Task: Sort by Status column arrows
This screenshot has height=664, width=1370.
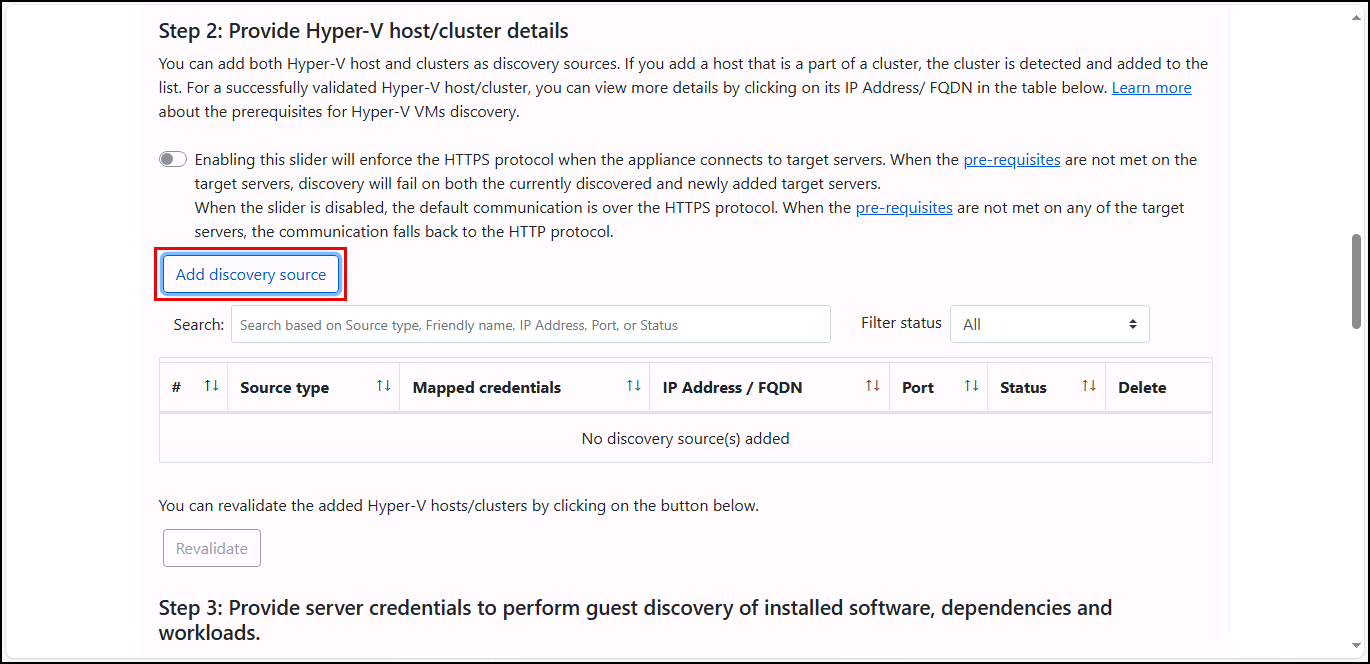Action: click(1089, 386)
